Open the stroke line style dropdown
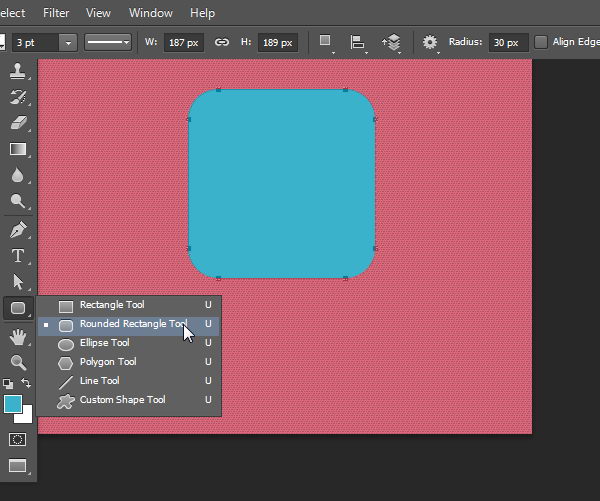Screen dimensions: 600x501 pos(108,42)
